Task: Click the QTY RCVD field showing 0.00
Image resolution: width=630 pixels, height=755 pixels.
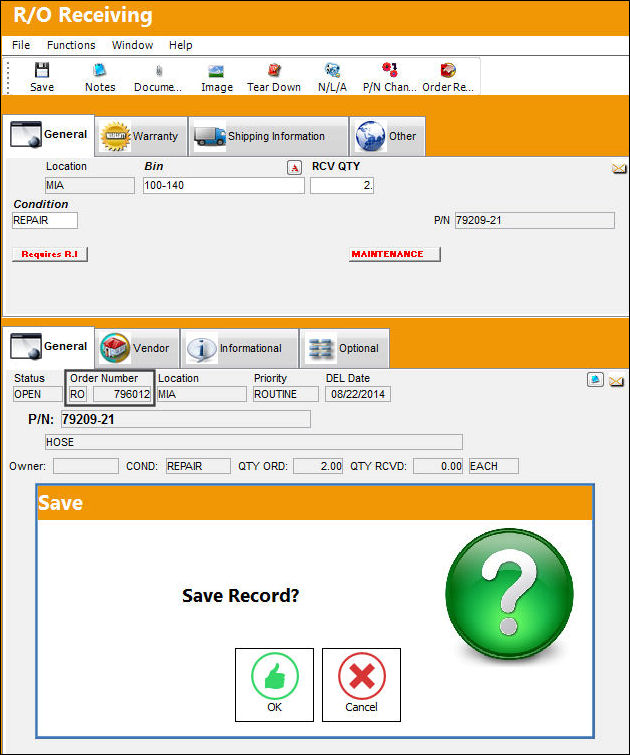Action: [438, 466]
